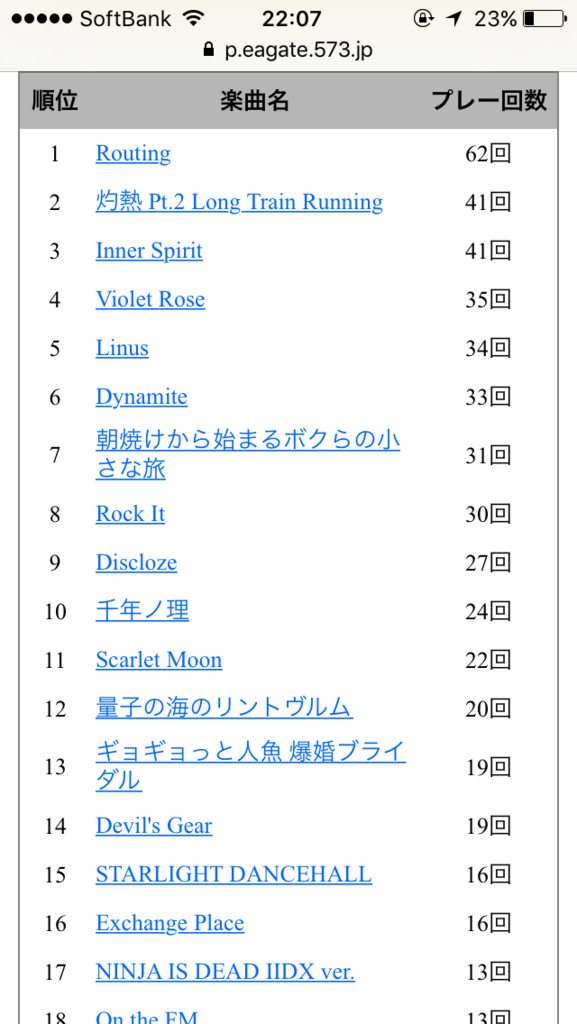
Task: Open the Inner Spirit song link
Action: pos(149,251)
